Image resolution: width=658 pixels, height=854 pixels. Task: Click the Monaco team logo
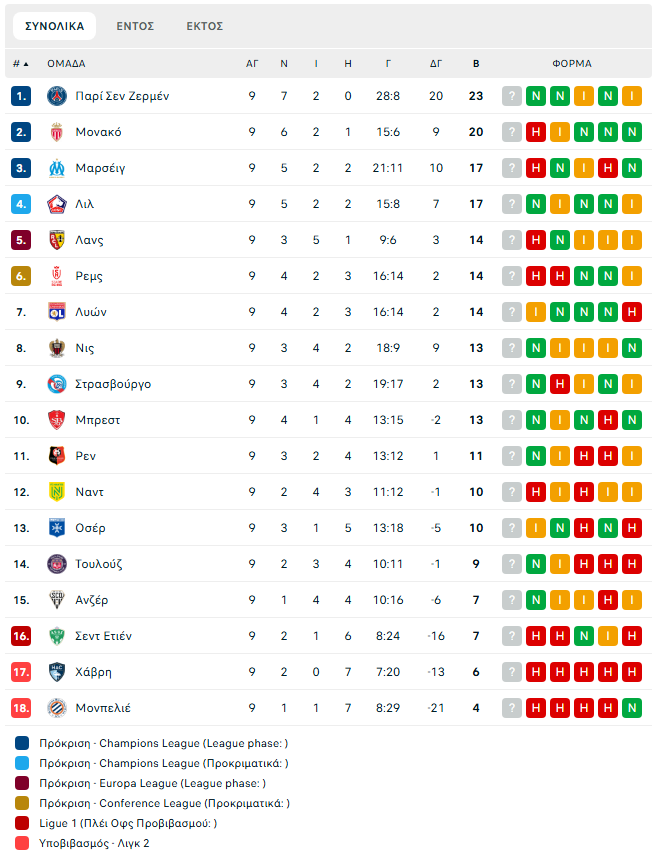click(56, 132)
